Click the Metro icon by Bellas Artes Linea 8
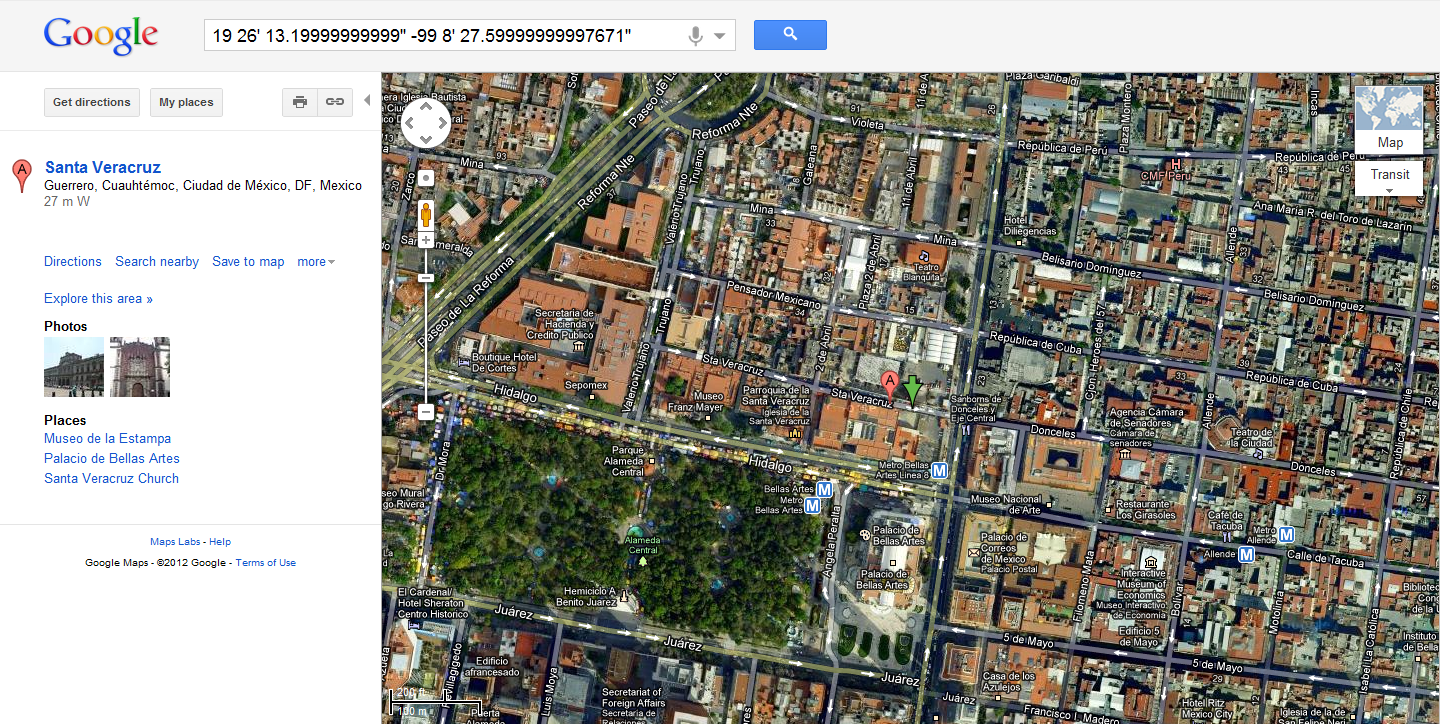This screenshot has height=724, width=1440. pyautogui.click(x=940, y=470)
